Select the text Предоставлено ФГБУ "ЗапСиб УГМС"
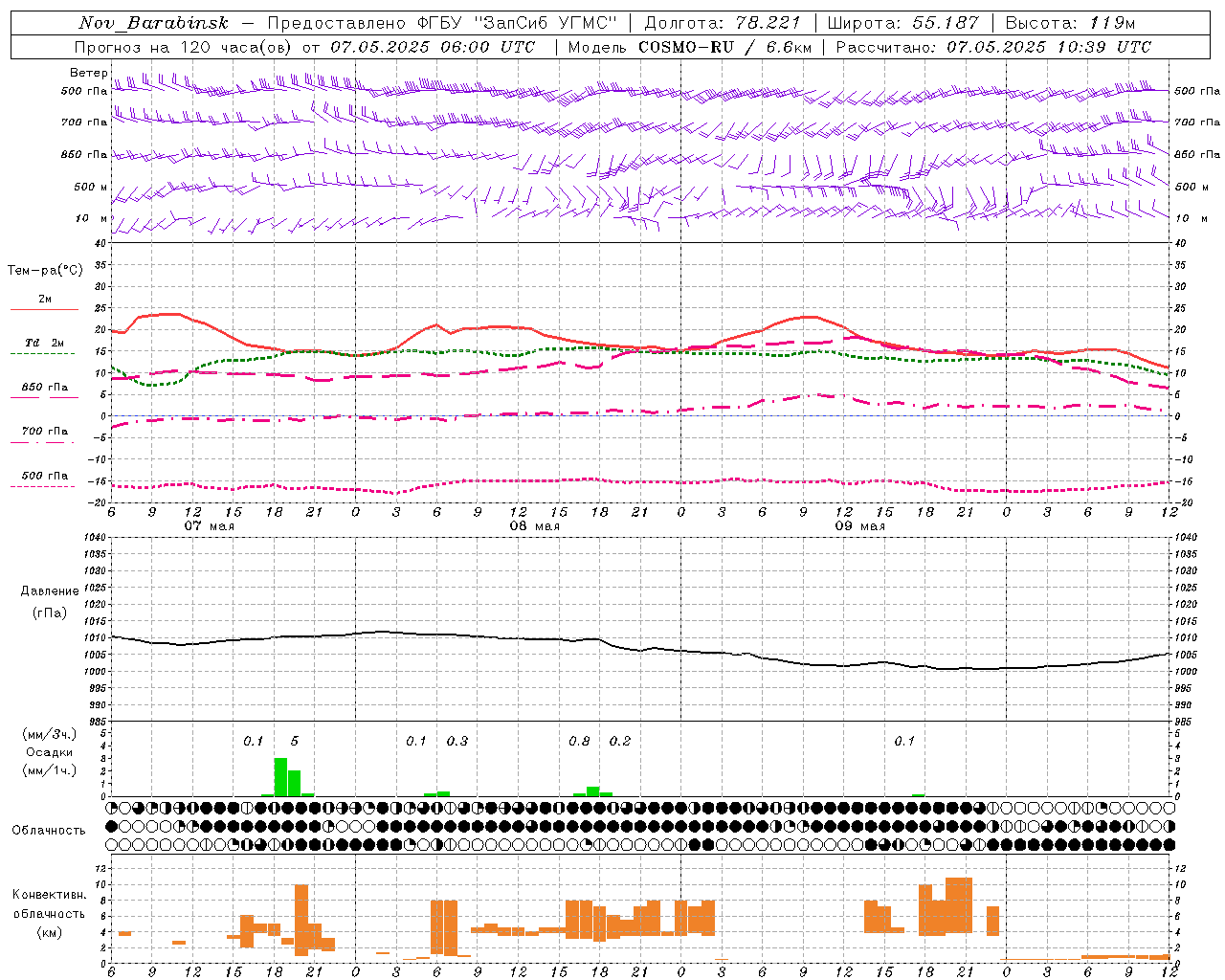The height and width of the screenshot is (980, 1225). pos(442,23)
